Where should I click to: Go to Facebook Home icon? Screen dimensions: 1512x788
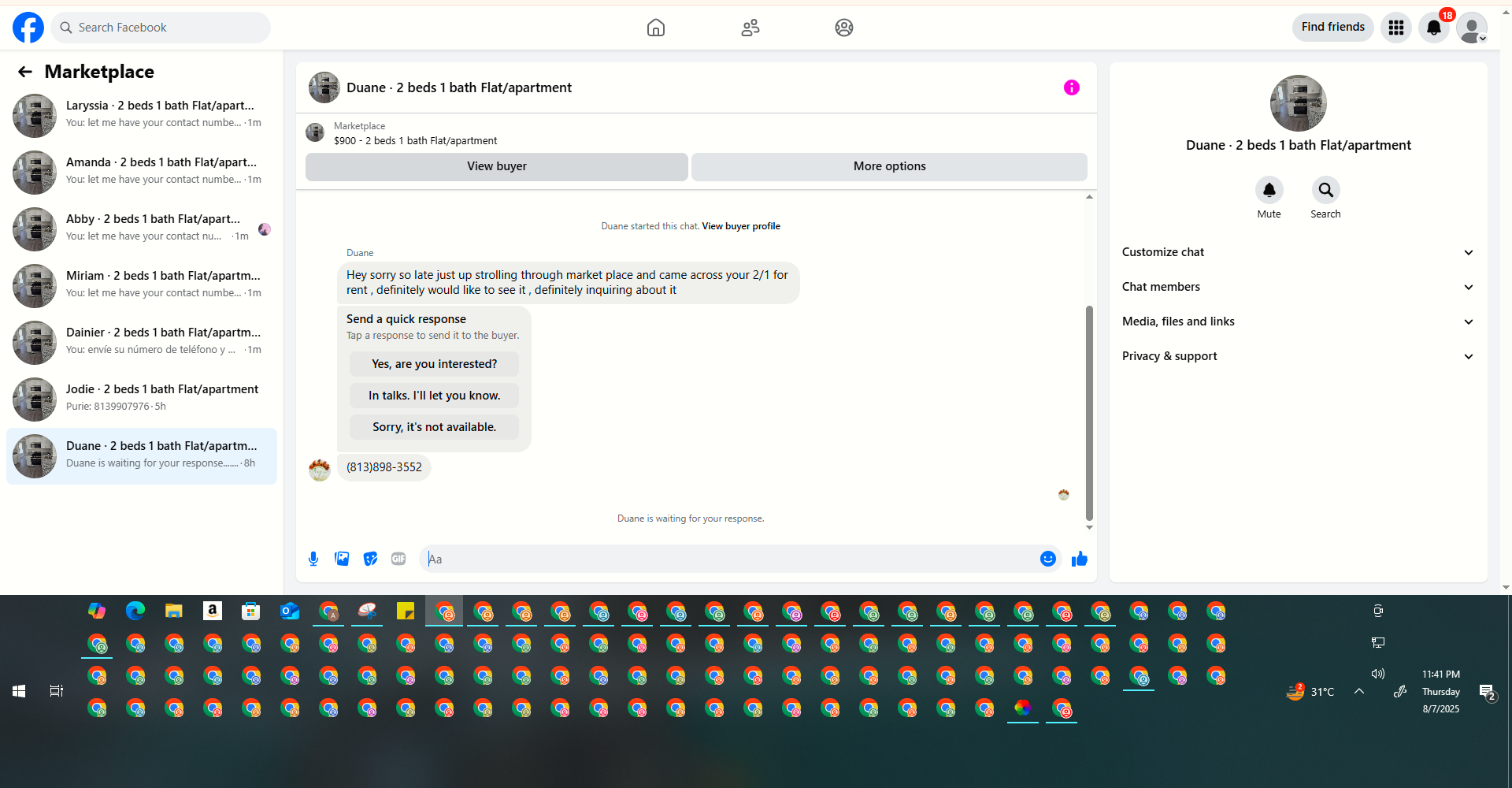pos(655,28)
